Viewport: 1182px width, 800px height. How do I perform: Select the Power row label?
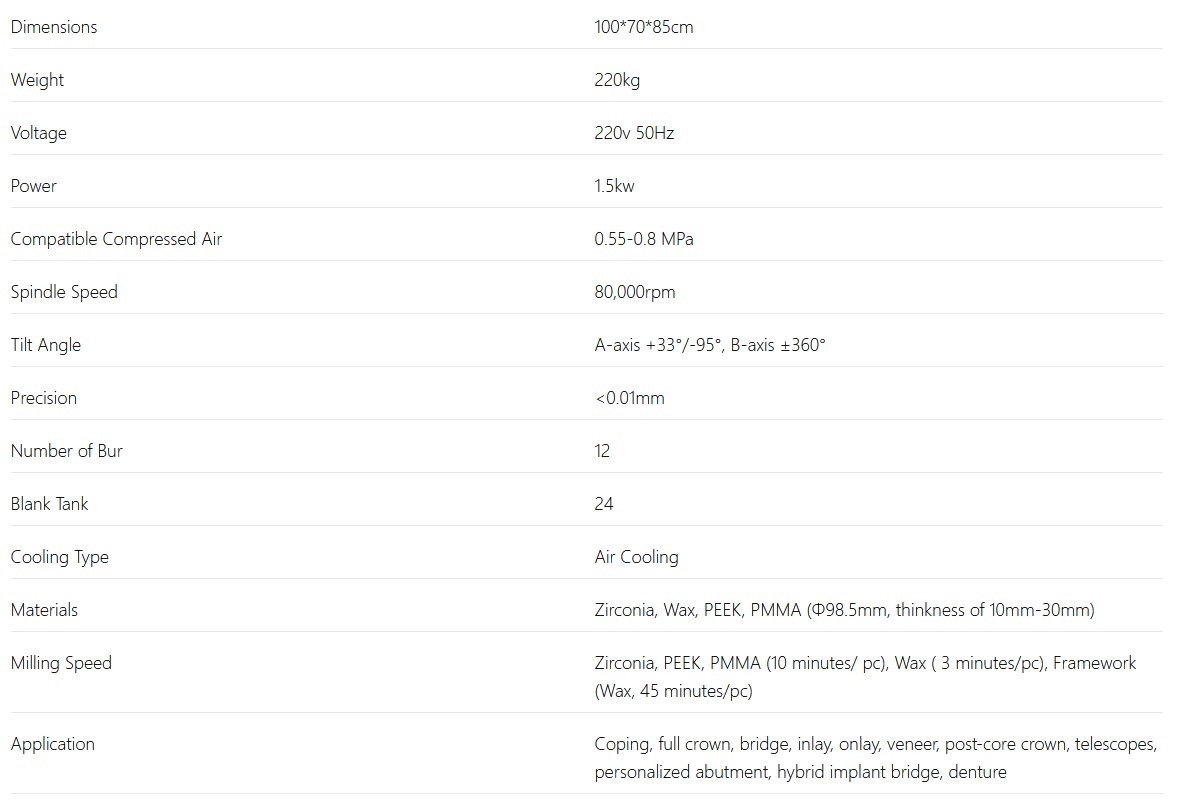[x=34, y=186]
